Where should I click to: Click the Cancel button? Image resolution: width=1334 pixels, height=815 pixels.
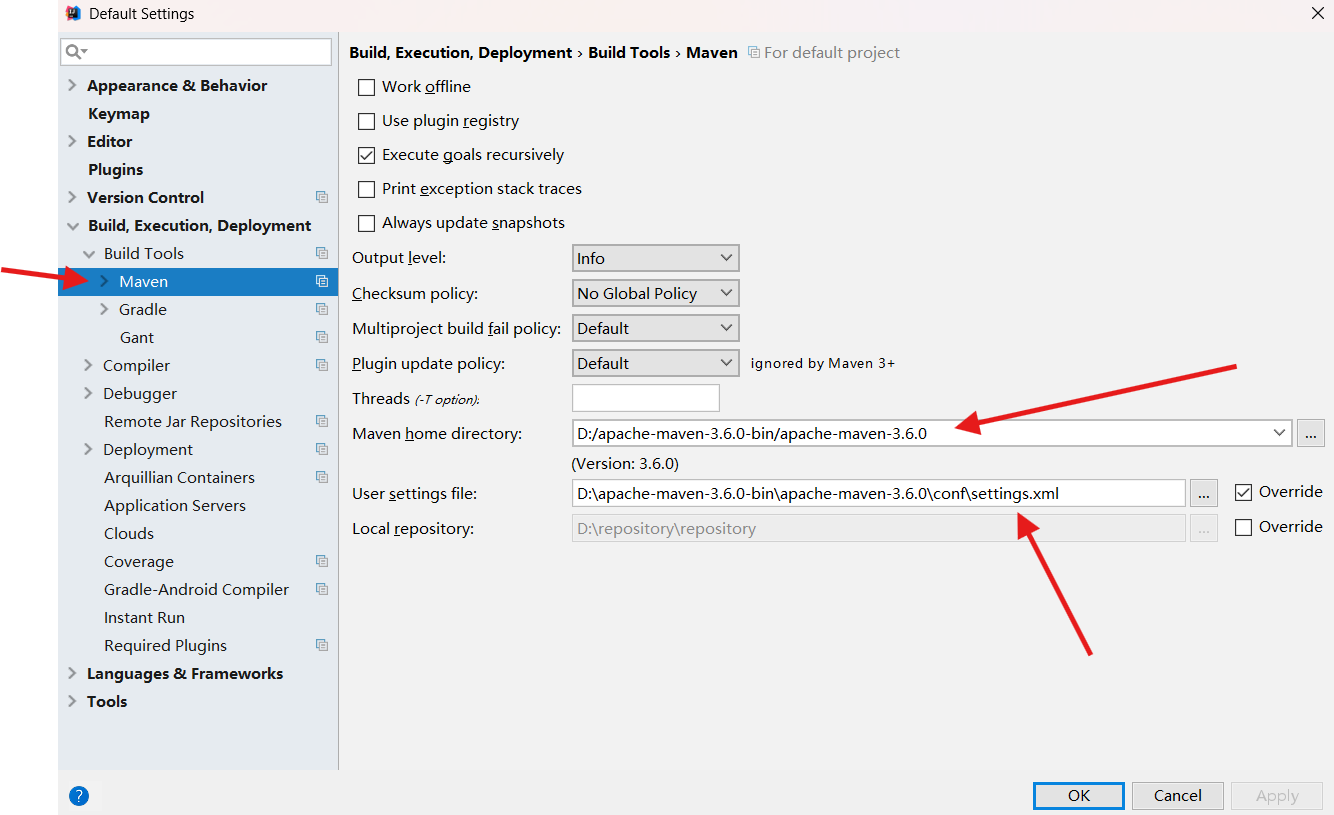click(x=1178, y=795)
